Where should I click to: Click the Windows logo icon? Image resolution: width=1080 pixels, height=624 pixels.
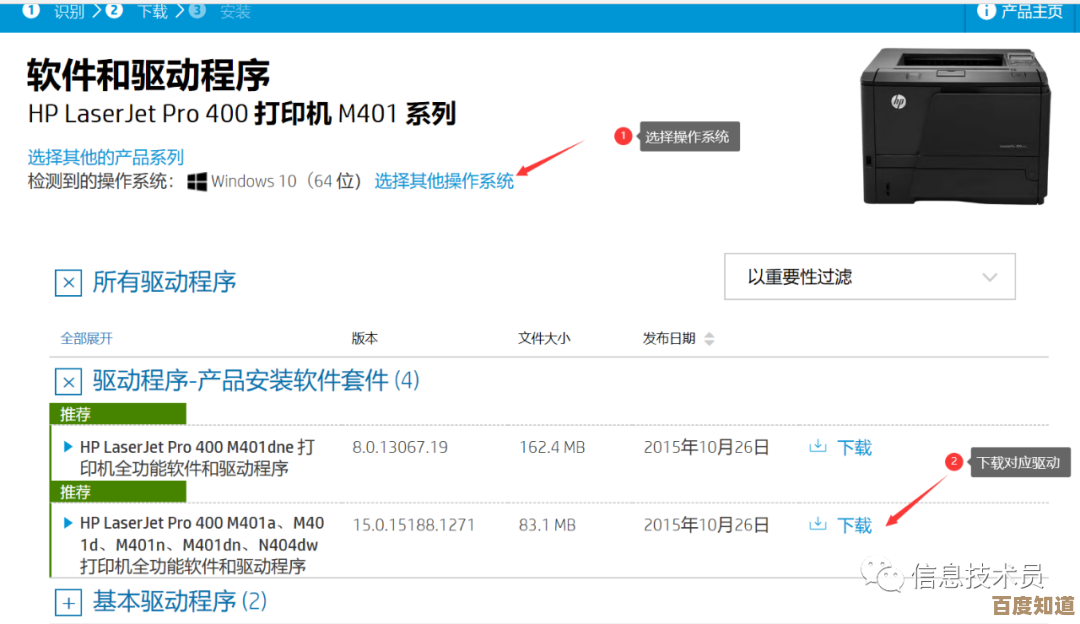coord(197,181)
